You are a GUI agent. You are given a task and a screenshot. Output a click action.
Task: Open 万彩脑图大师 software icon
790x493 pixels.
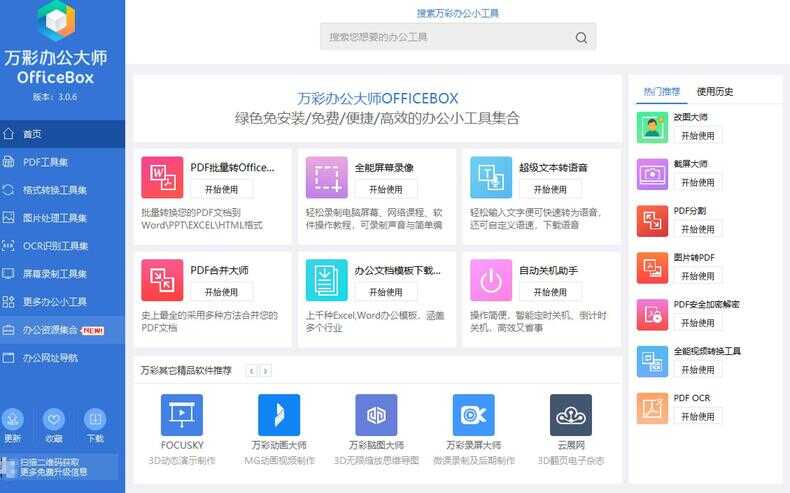[376, 415]
